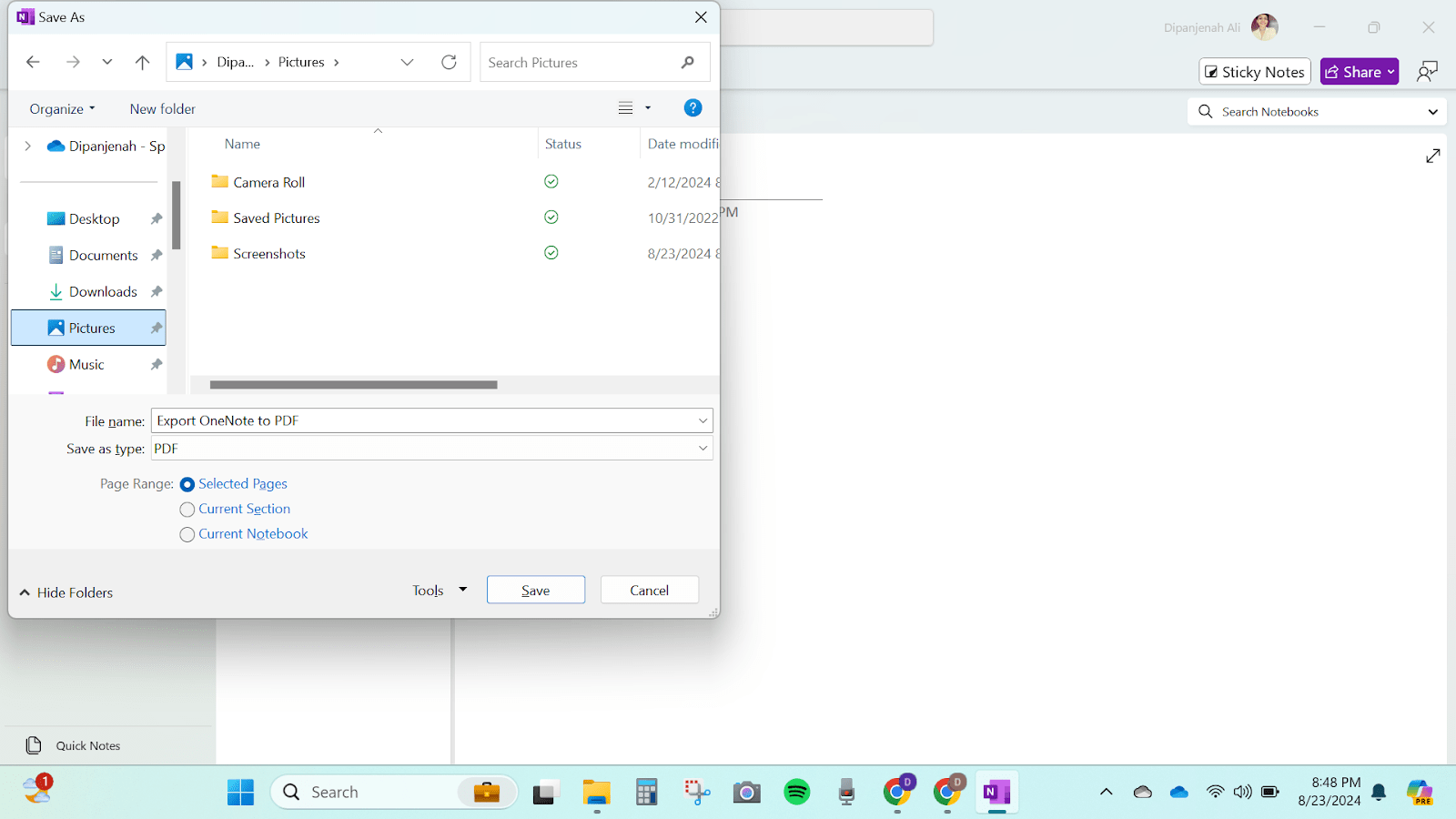Select Pictures in the breadcrumb path
1456x819 pixels.
301,62
